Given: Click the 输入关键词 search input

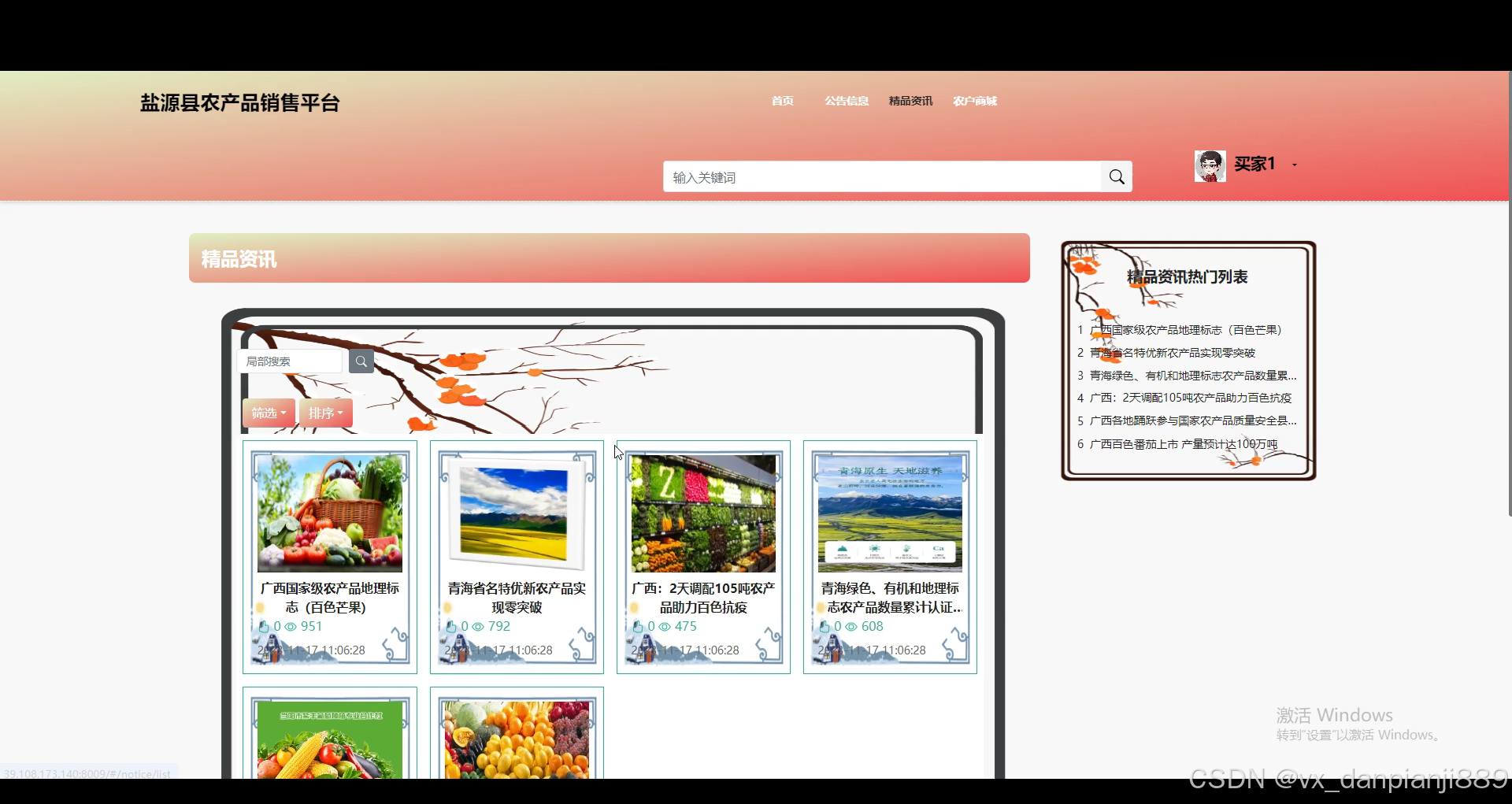Looking at the screenshot, I should 883,177.
